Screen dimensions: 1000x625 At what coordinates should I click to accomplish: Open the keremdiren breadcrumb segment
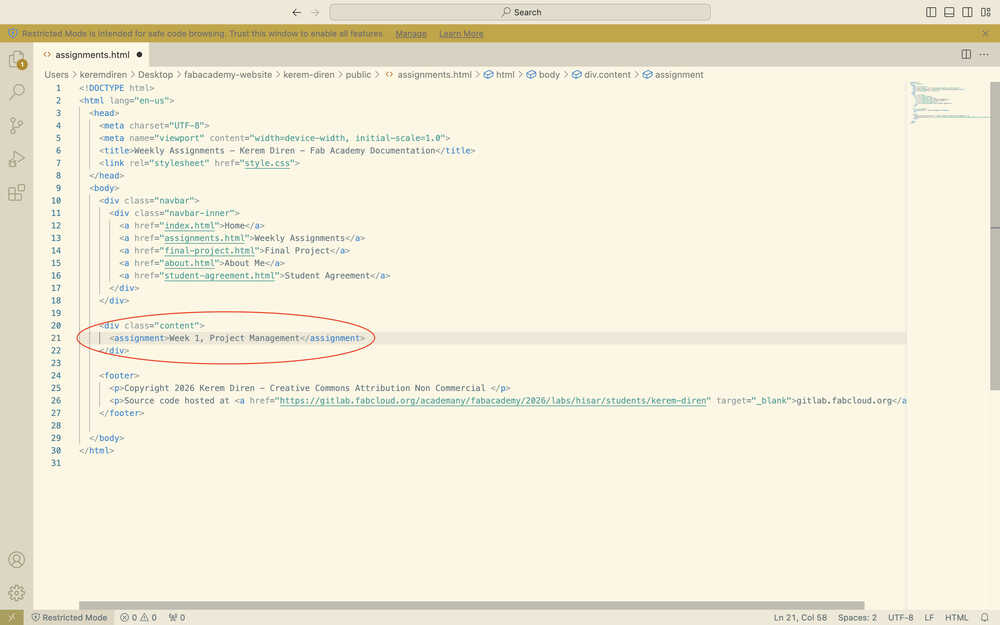point(103,75)
